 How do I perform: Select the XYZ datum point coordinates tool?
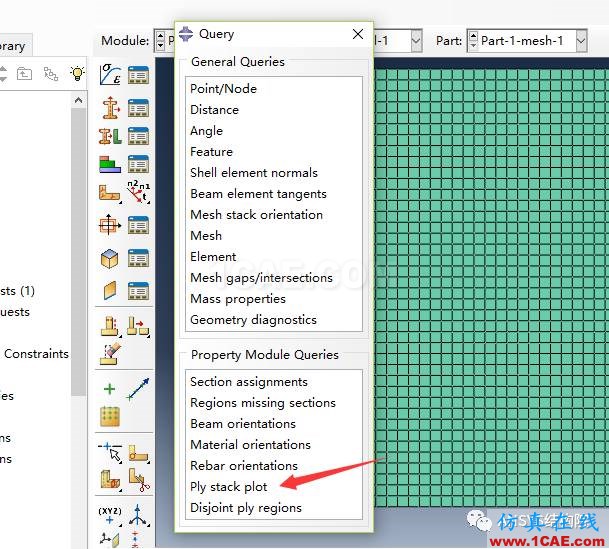(110, 516)
